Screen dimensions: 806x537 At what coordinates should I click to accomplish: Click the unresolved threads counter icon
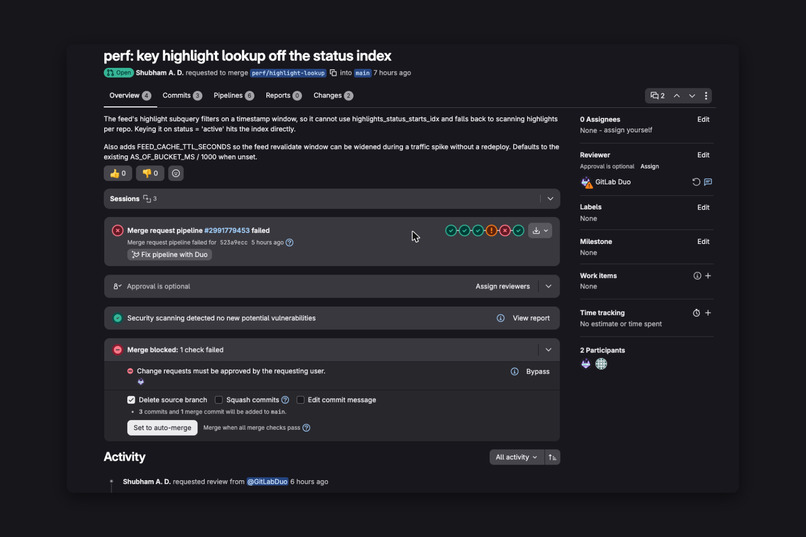[x=657, y=96]
